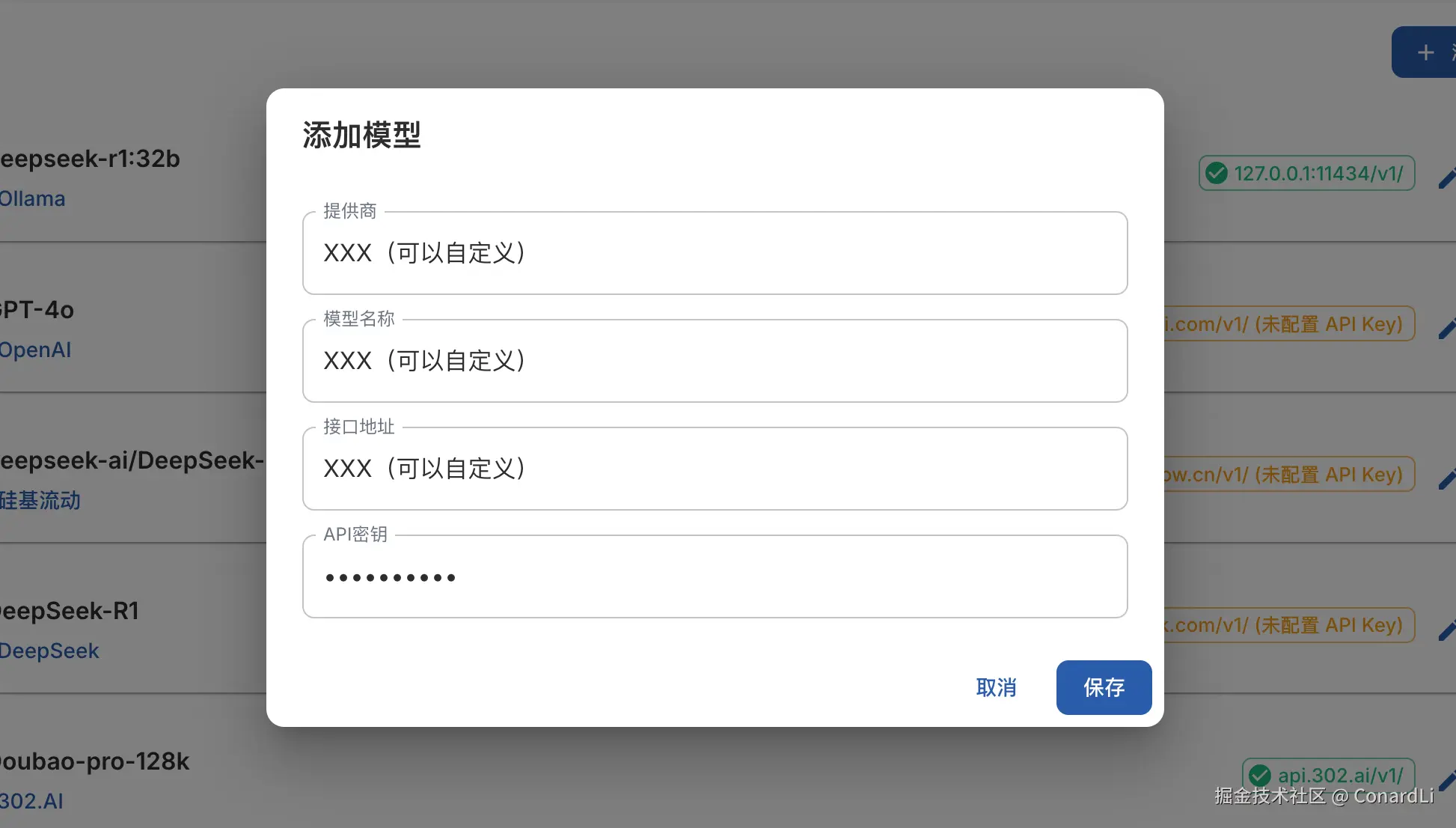The width and height of the screenshot is (1456, 828).
Task: Click the Cancel (取消) button
Action: 996,687
